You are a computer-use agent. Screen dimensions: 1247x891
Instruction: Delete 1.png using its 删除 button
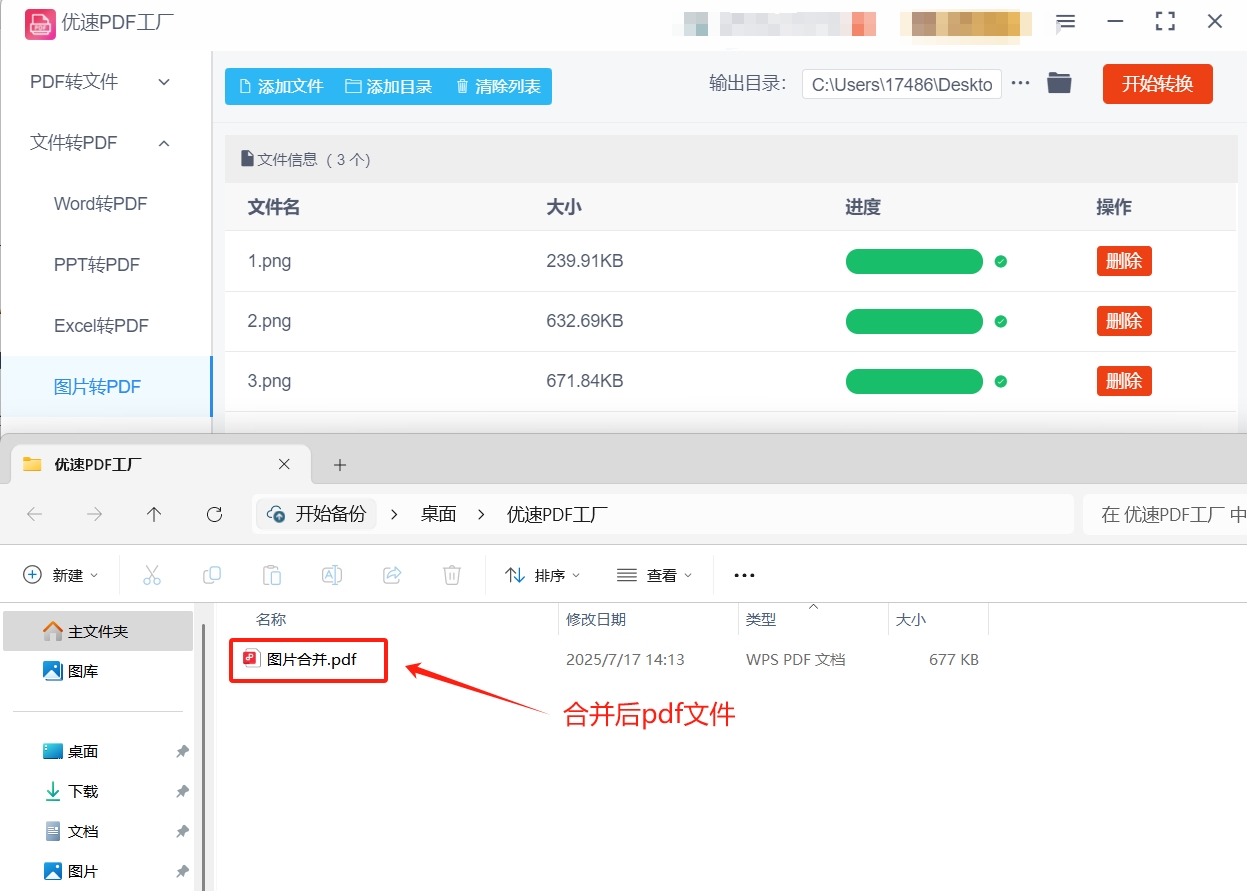point(1123,261)
